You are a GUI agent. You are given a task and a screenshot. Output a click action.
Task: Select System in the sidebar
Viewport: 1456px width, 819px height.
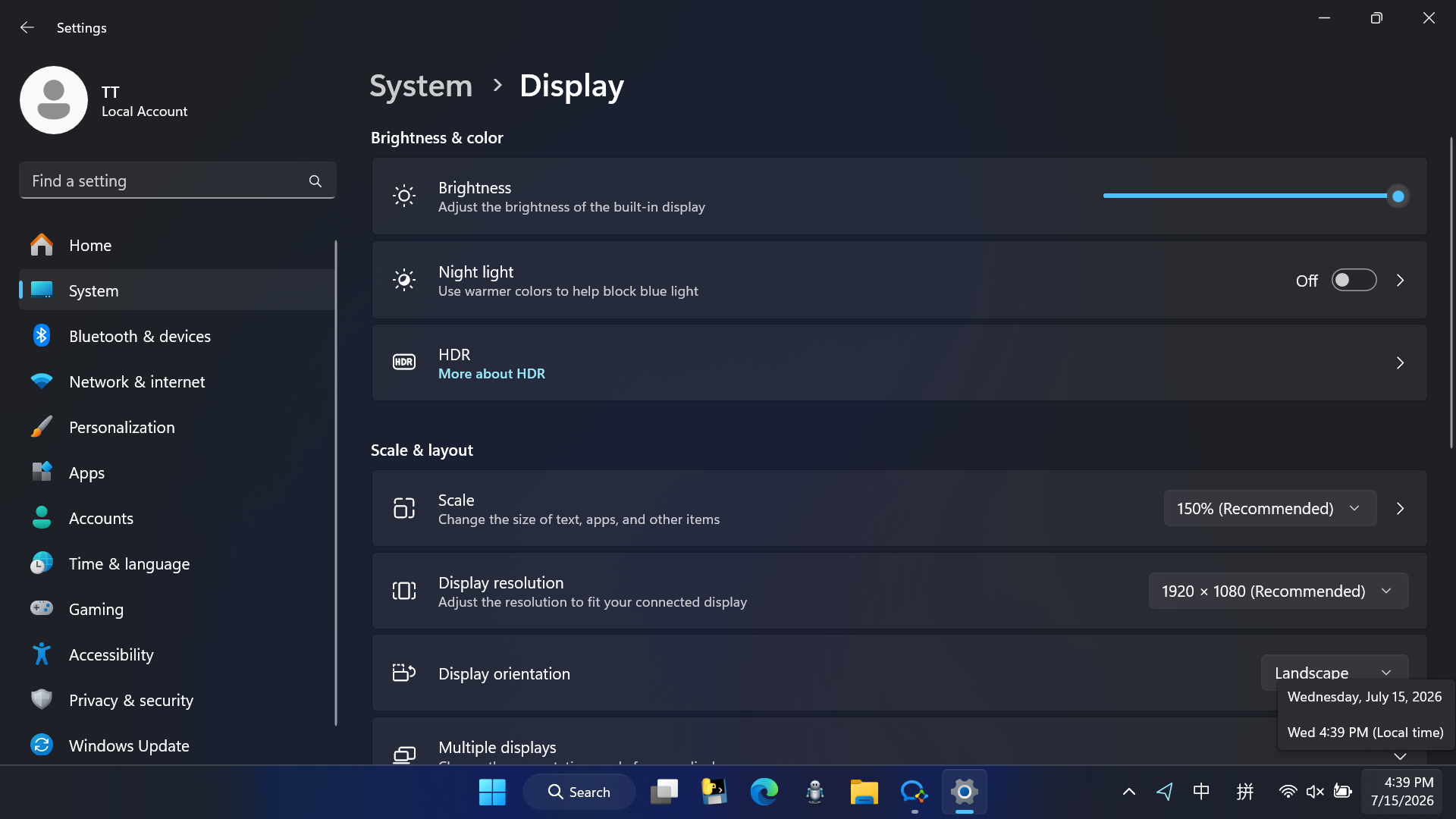click(x=176, y=290)
